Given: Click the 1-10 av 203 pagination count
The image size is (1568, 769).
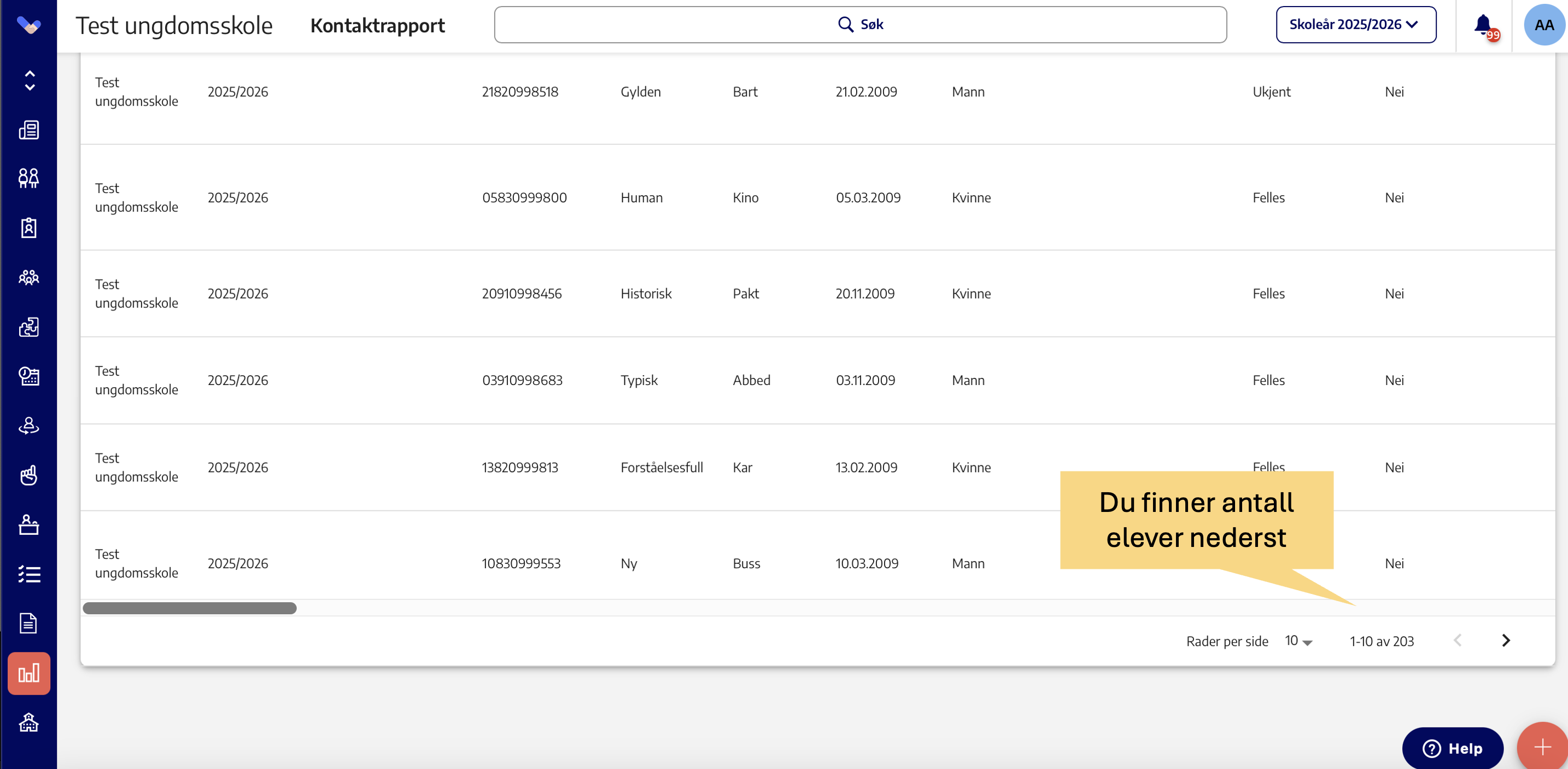Looking at the screenshot, I should pyautogui.click(x=1382, y=642).
